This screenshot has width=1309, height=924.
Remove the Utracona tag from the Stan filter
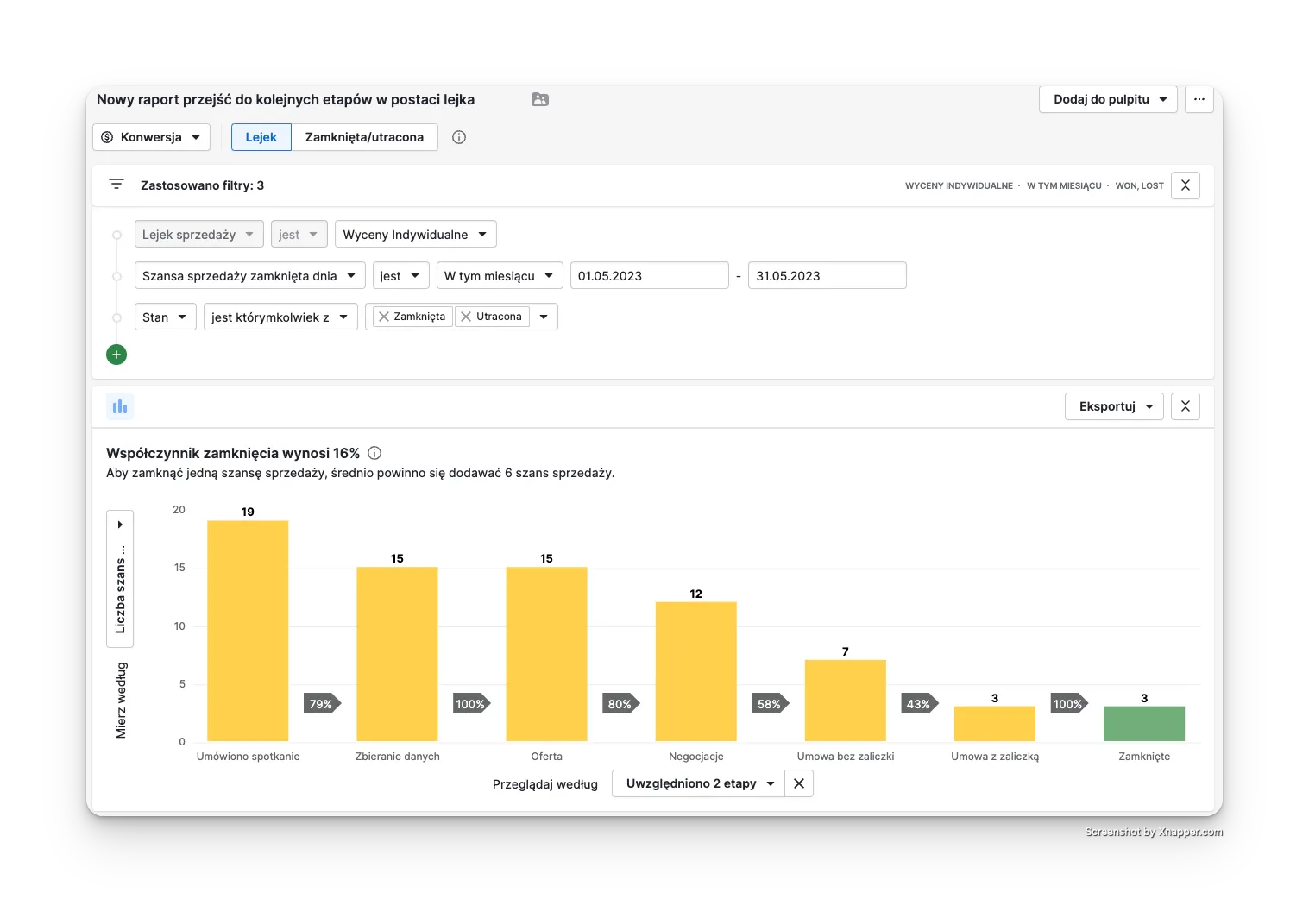click(x=466, y=317)
